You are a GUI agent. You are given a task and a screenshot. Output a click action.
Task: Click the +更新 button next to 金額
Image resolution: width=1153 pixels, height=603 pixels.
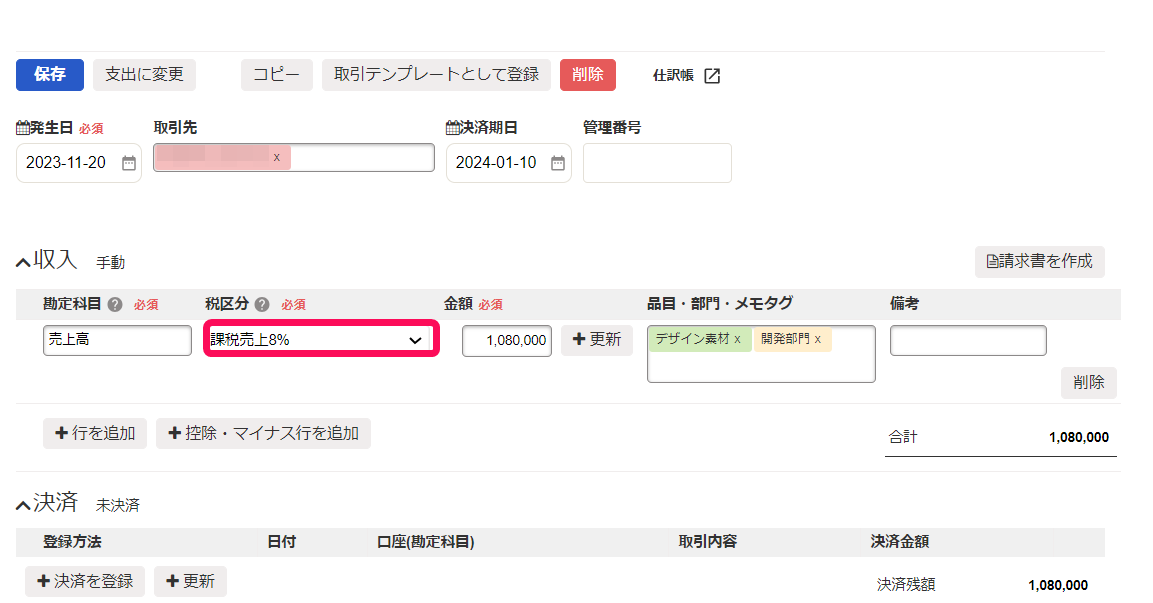tap(597, 340)
